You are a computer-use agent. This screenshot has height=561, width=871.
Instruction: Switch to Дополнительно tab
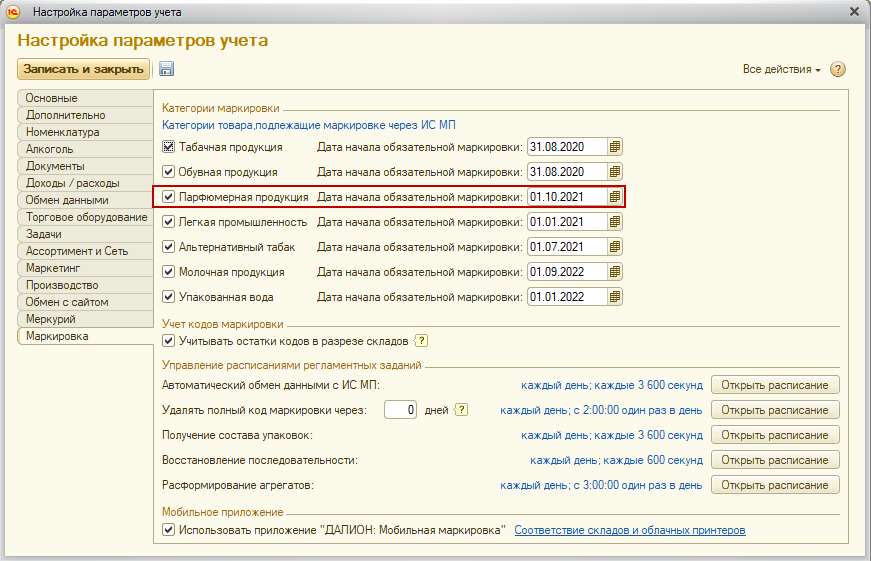86,115
